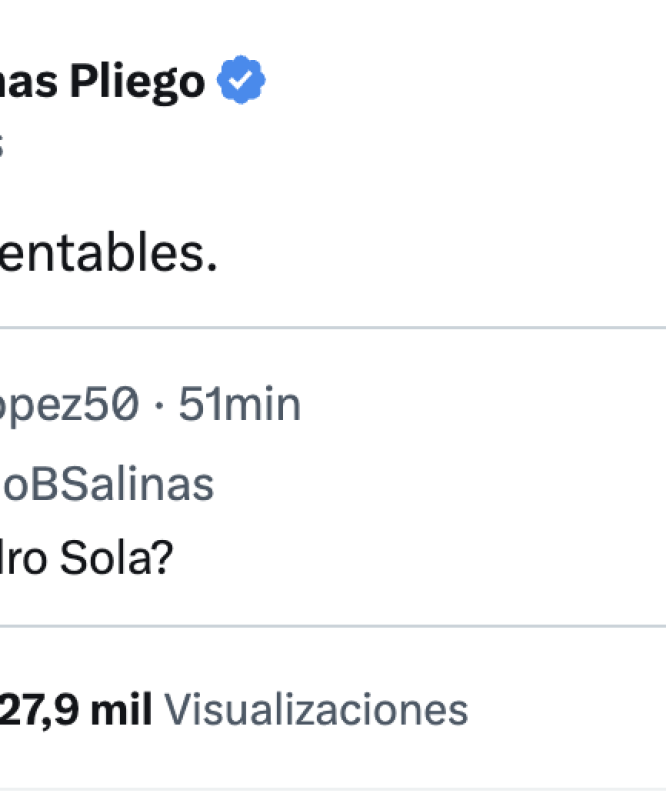Open the mentioned account ending 'oBSalinas'
Screen dimensions: 666x800
point(107,484)
